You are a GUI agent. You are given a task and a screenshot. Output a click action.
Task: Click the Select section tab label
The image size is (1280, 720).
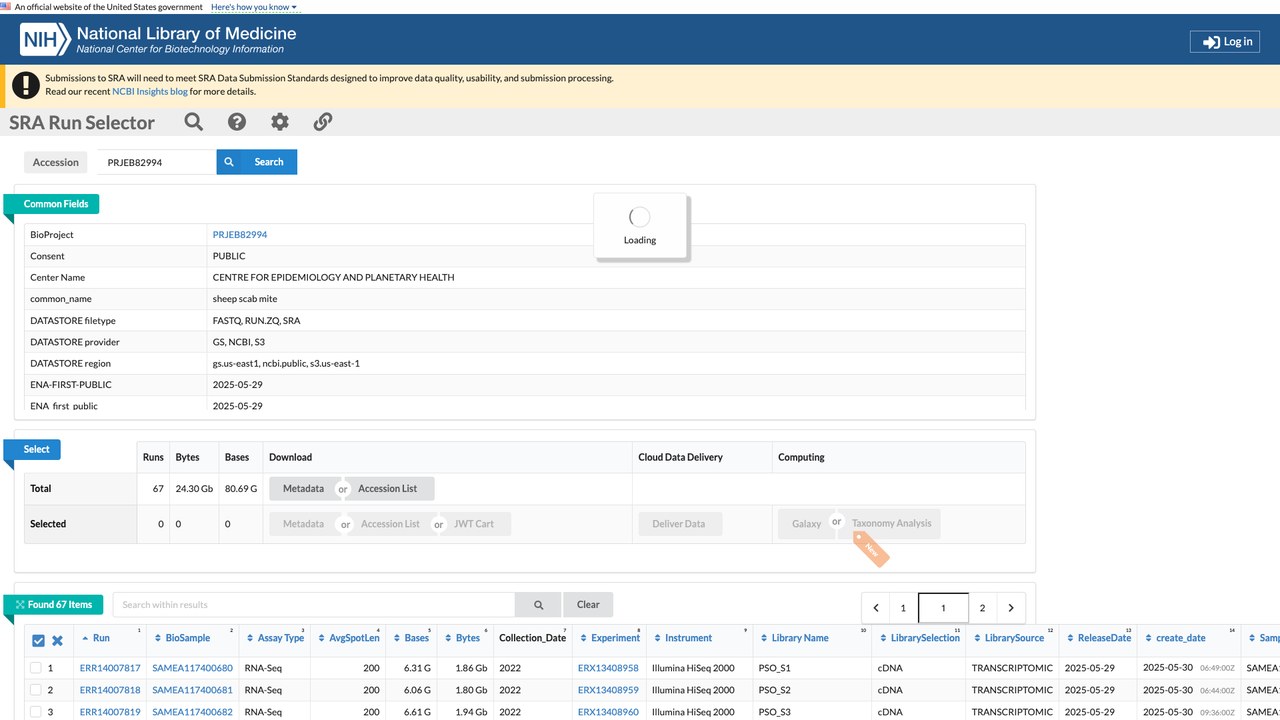click(37, 450)
